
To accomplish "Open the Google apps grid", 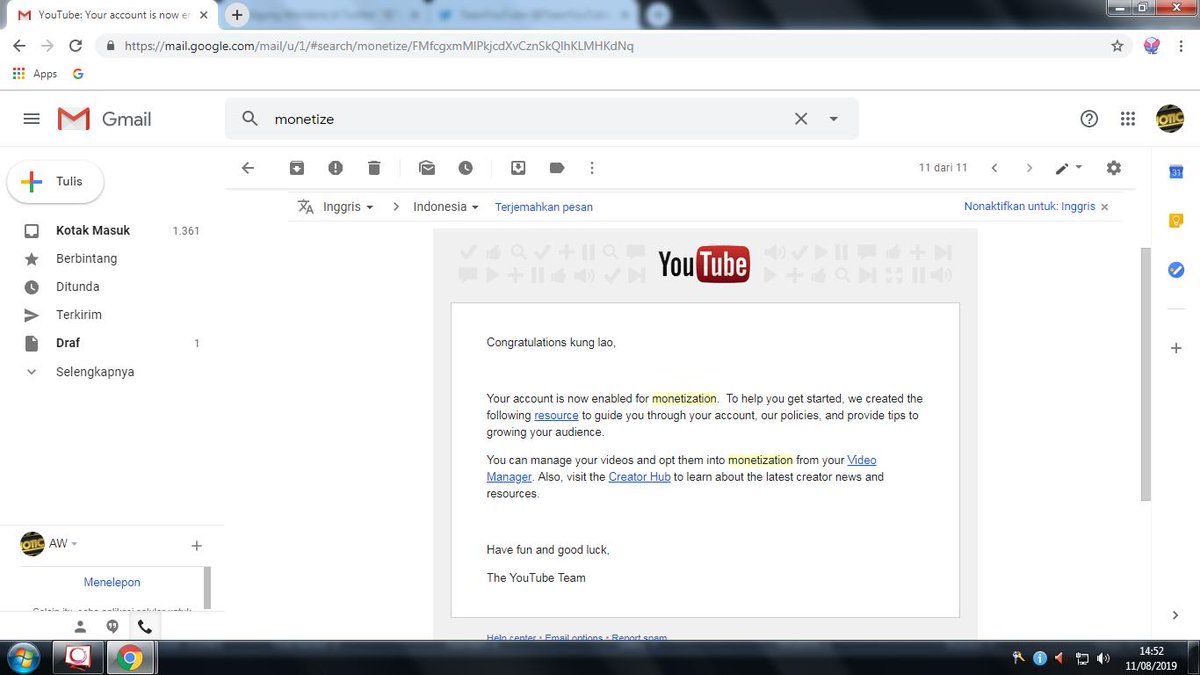I will coord(1128,119).
